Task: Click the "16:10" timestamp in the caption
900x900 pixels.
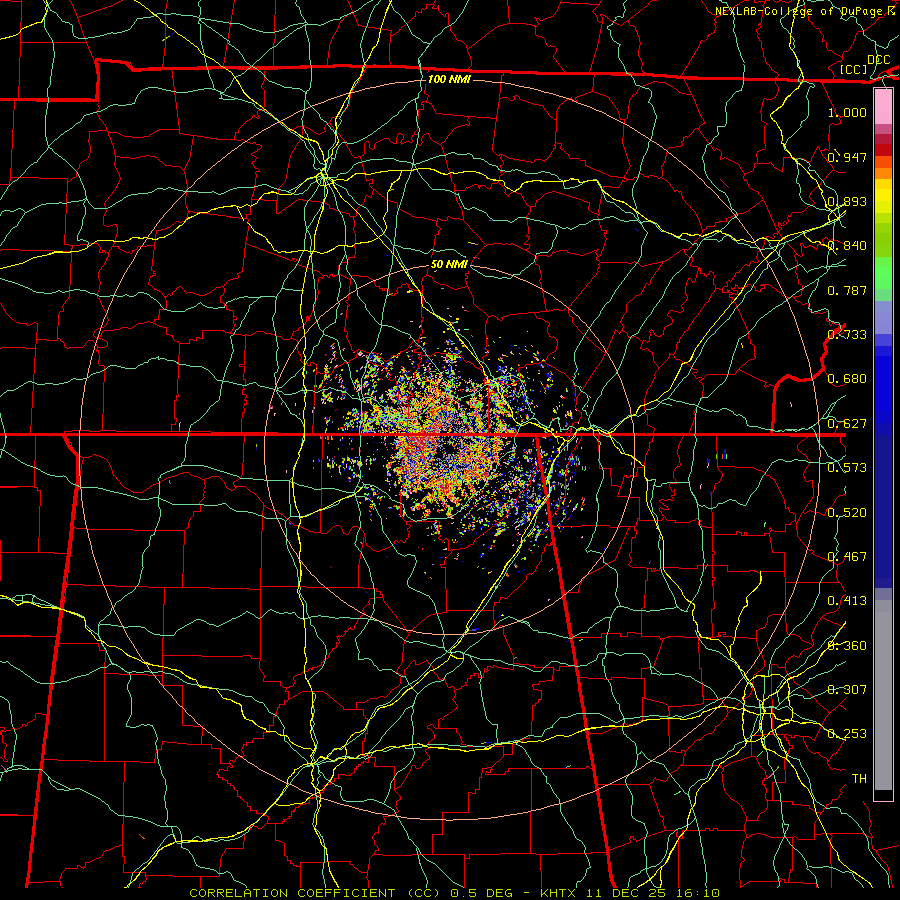Action: 698,893
